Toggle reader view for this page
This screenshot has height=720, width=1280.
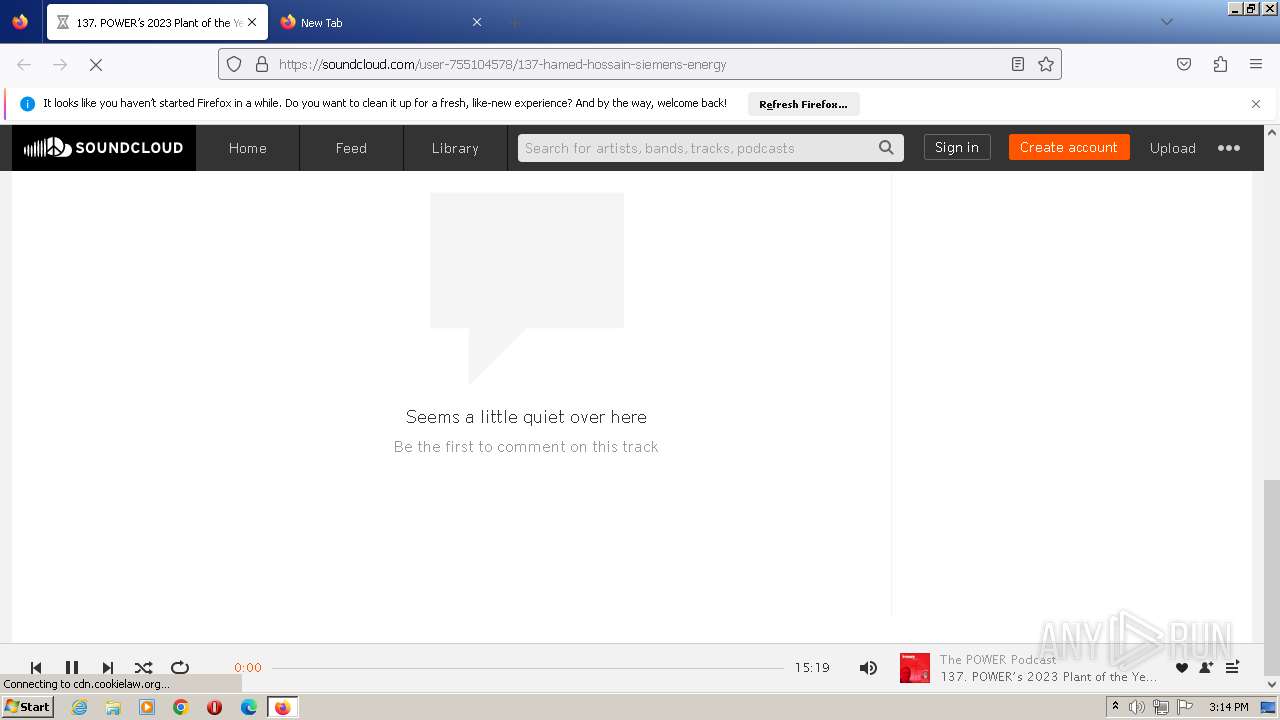[x=1018, y=64]
